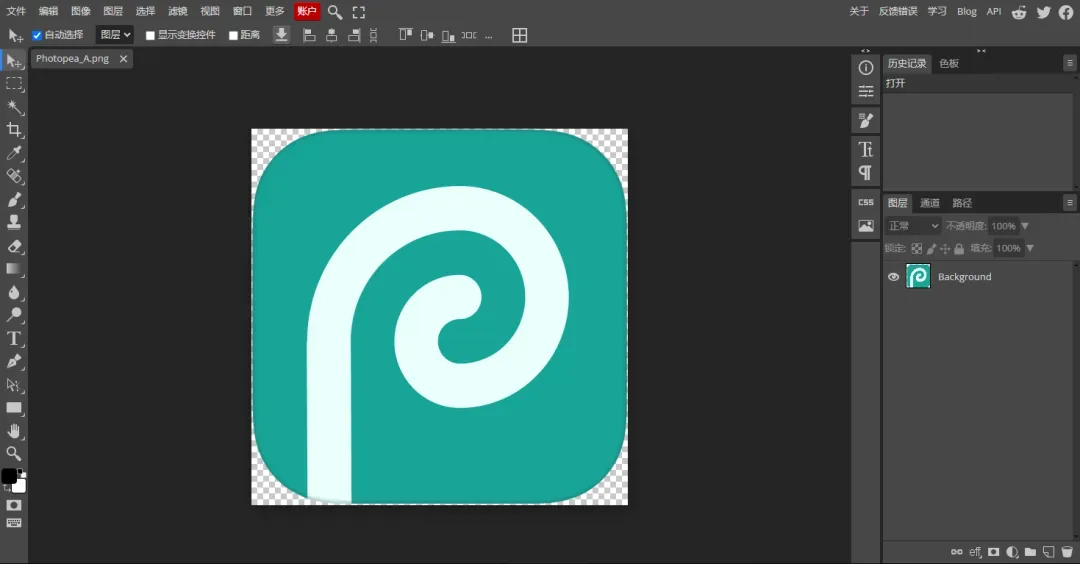Hide the Background layer with eye icon
1080x564 pixels.
pyautogui.click(x=893, y=277)
